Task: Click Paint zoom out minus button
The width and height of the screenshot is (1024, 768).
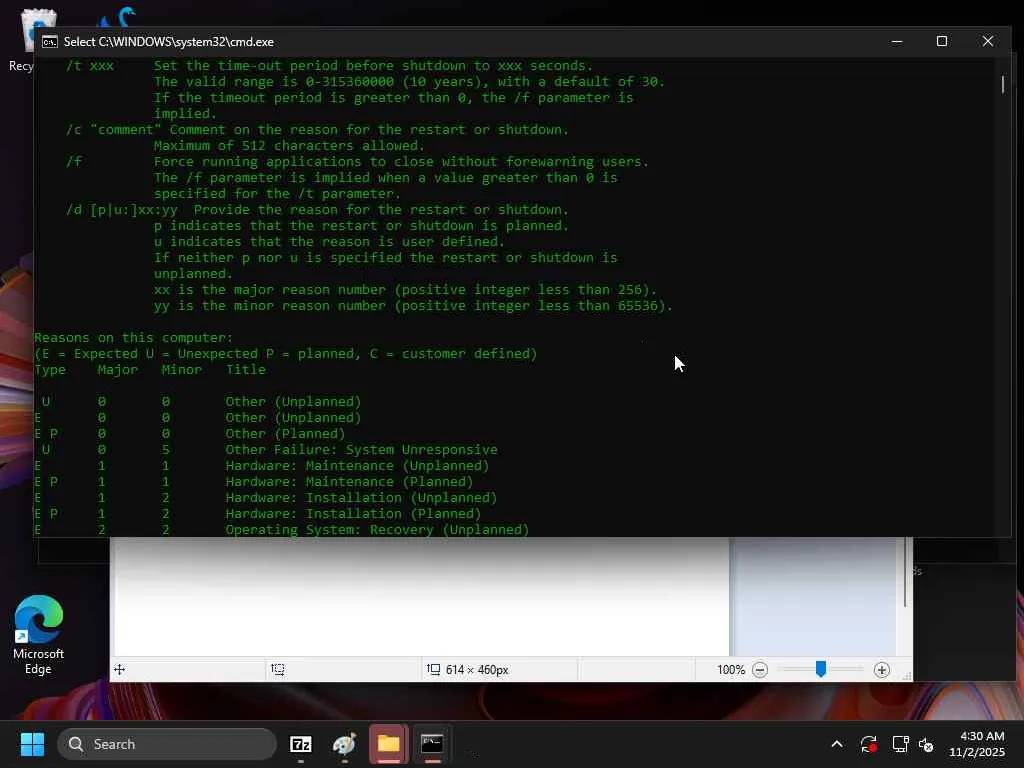Action: coord(760,670)
